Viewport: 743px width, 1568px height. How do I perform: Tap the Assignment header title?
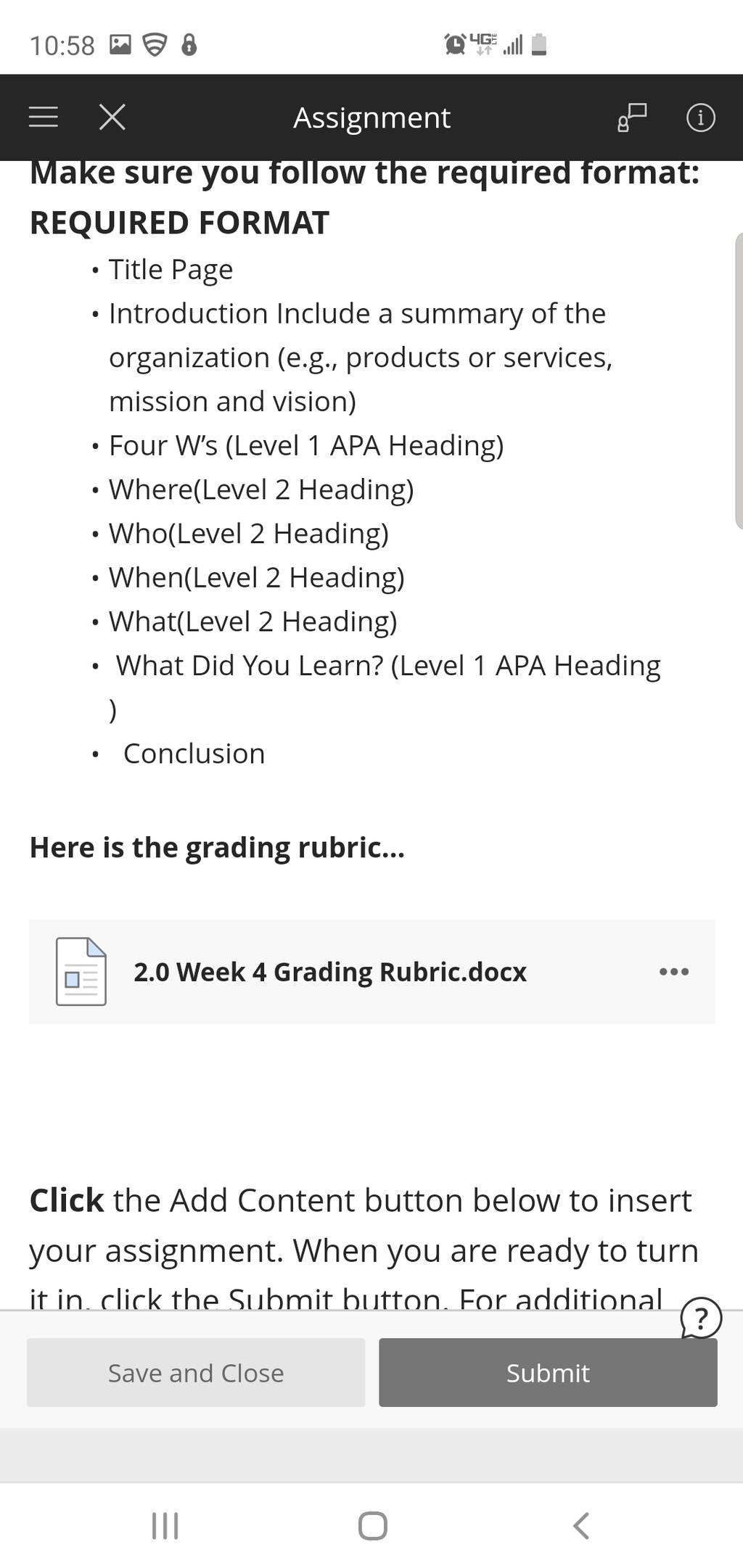(x=371, y=117)
